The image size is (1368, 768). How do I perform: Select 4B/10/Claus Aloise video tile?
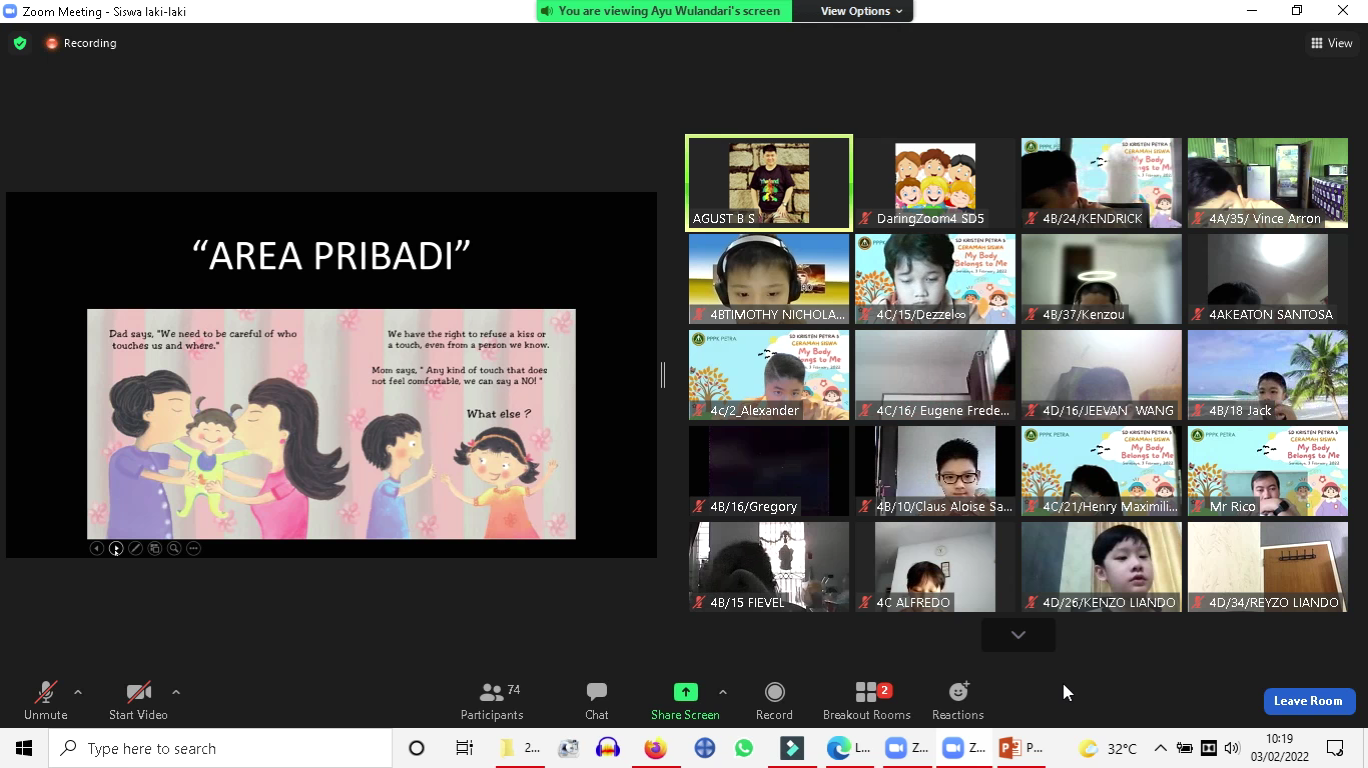point(935,471)
